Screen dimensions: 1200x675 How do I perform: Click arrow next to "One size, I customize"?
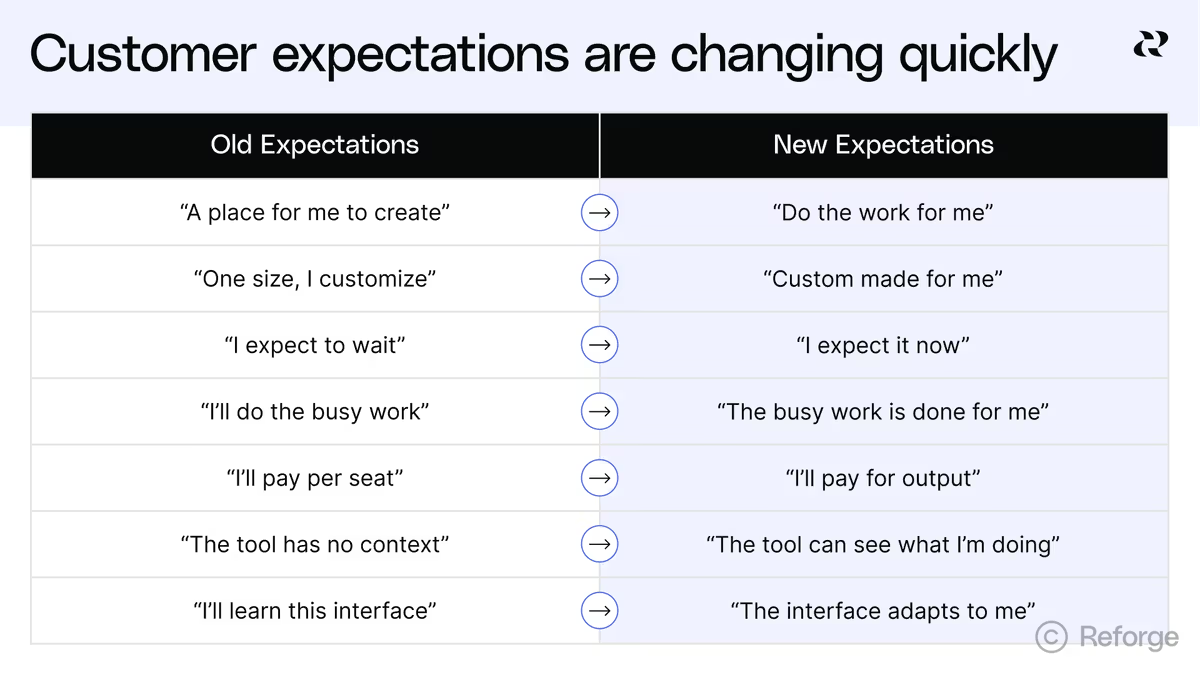[600, 278]
